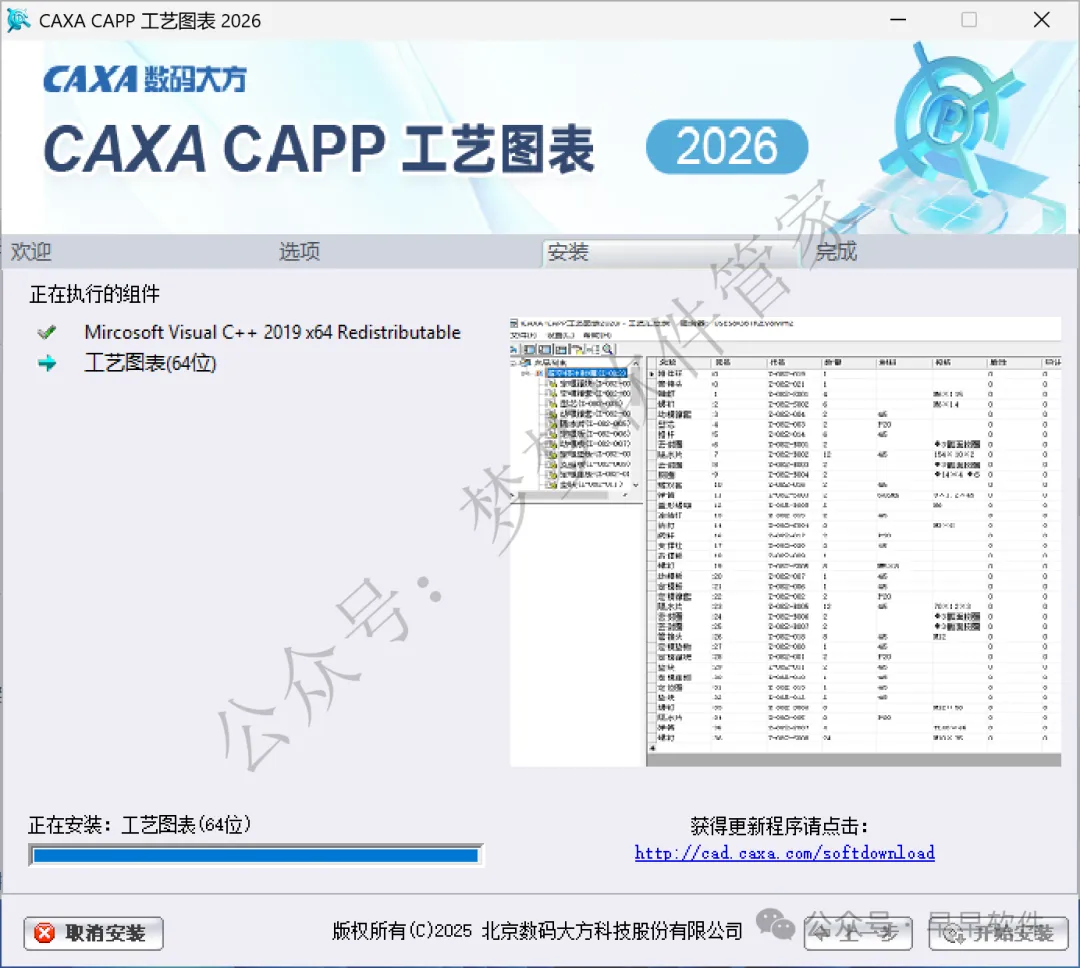
Task: Click the cyan arrow beside 工艺图表(64位)
Action: (x=47, y=363)
